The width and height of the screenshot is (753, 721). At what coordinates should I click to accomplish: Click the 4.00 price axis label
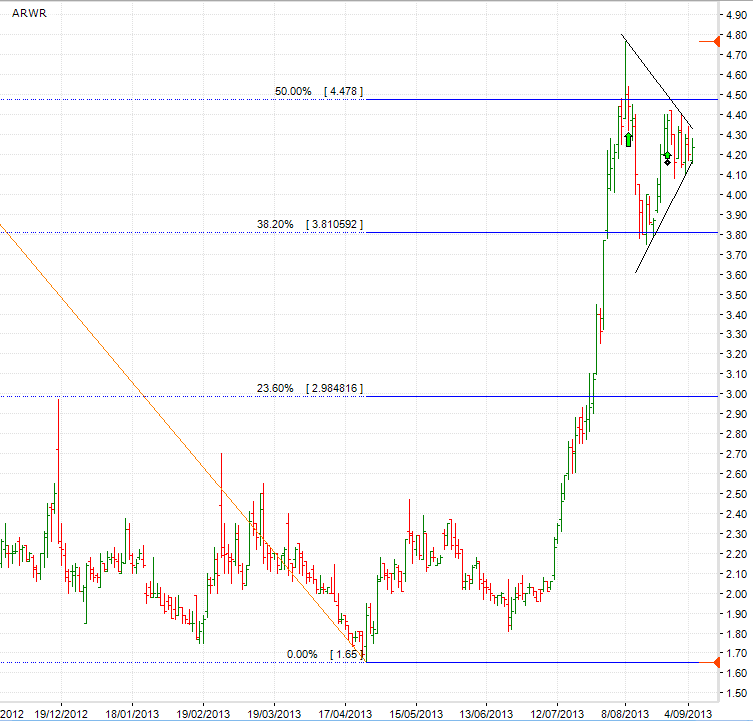click(737, 195)
